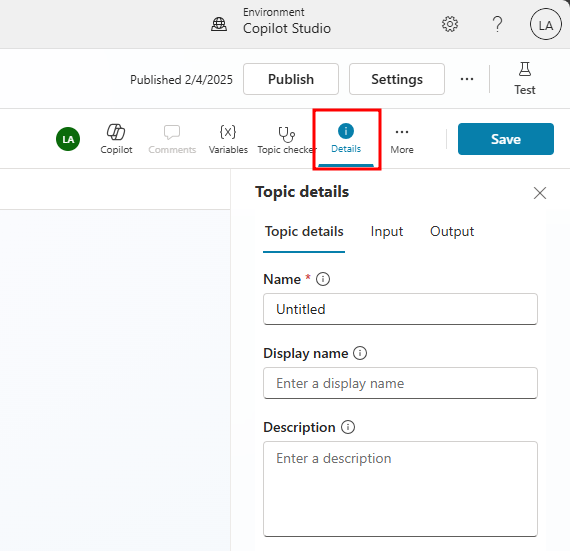
Task: Open the agent Settings button
Action: (397, 79)
